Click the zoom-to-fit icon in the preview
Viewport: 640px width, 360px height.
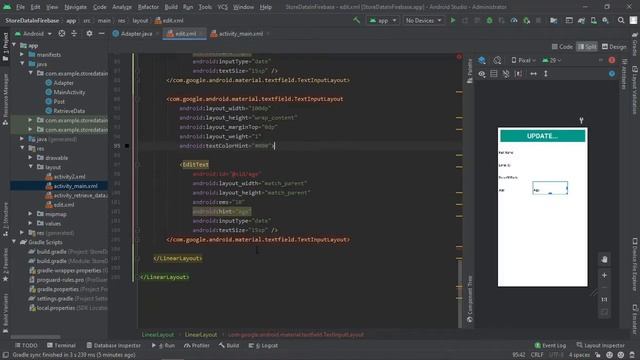pos(604,312)
